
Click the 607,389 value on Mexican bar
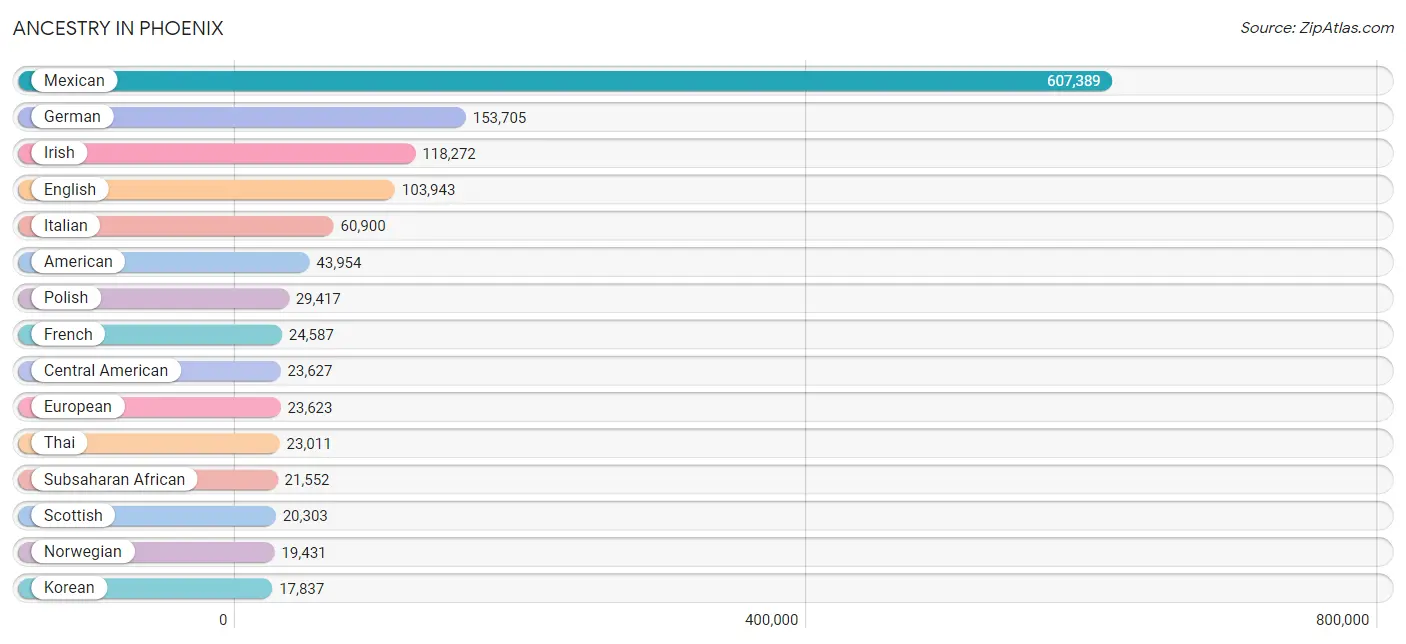[1073, 81]
